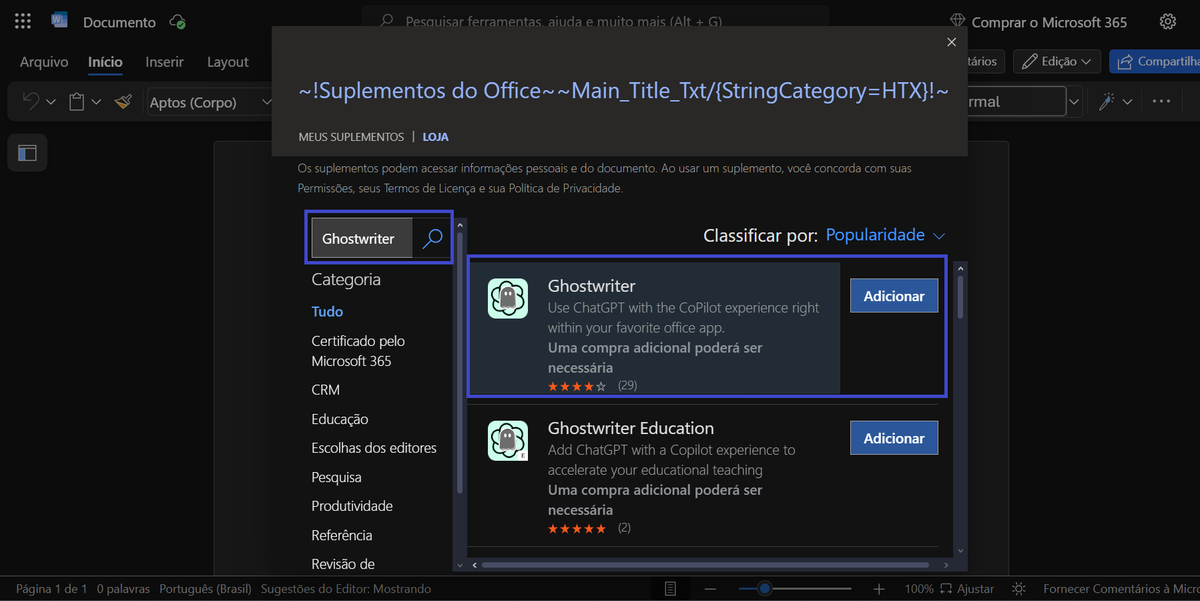This screenshot has height=601, width=1200.
Task: Open the Edição mode dropdown
Action: click(1056, 61)
